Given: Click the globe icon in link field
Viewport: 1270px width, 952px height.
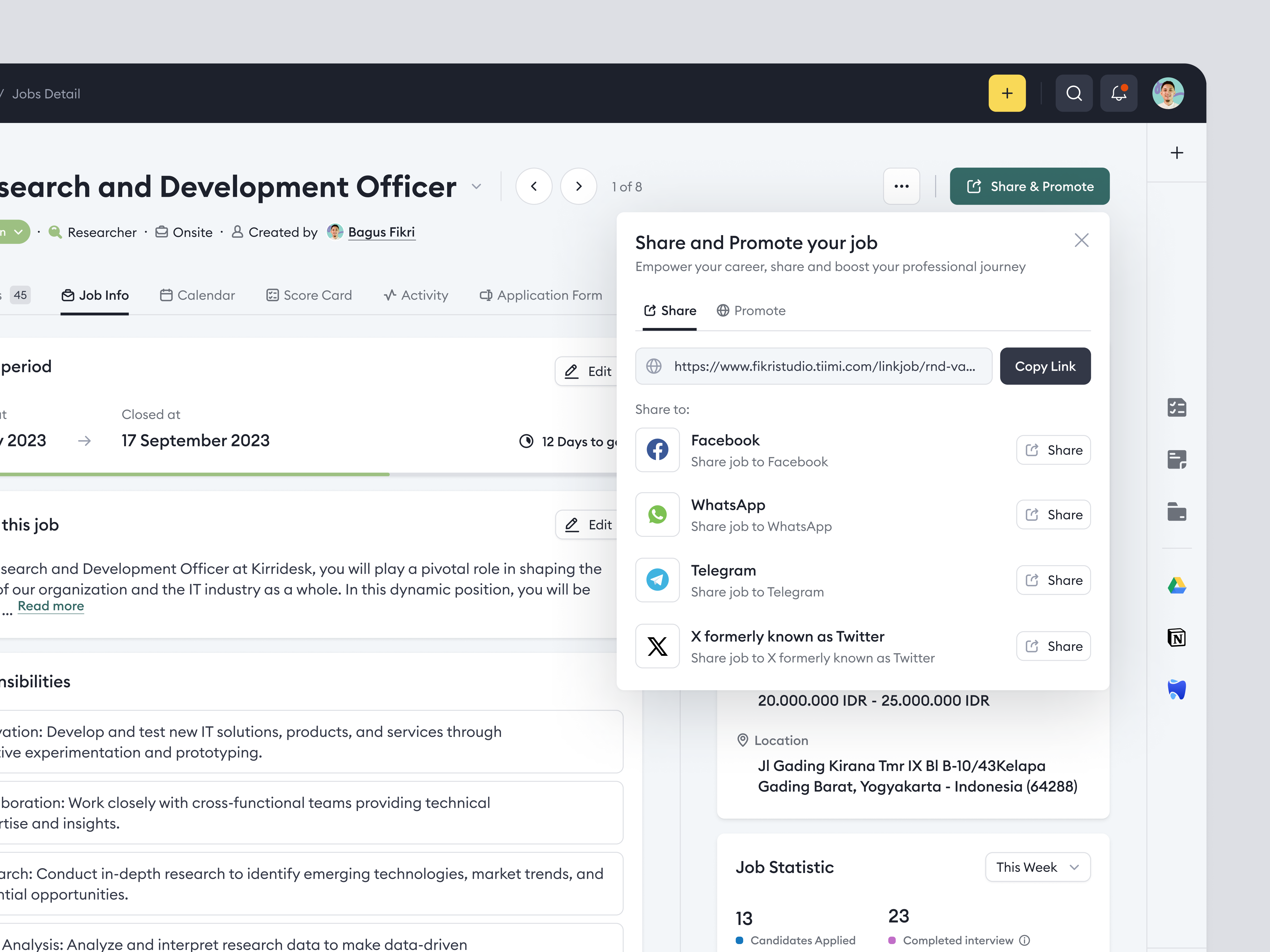Looking at the screenshot, I should pyautogui.click(x=654, y=366).
